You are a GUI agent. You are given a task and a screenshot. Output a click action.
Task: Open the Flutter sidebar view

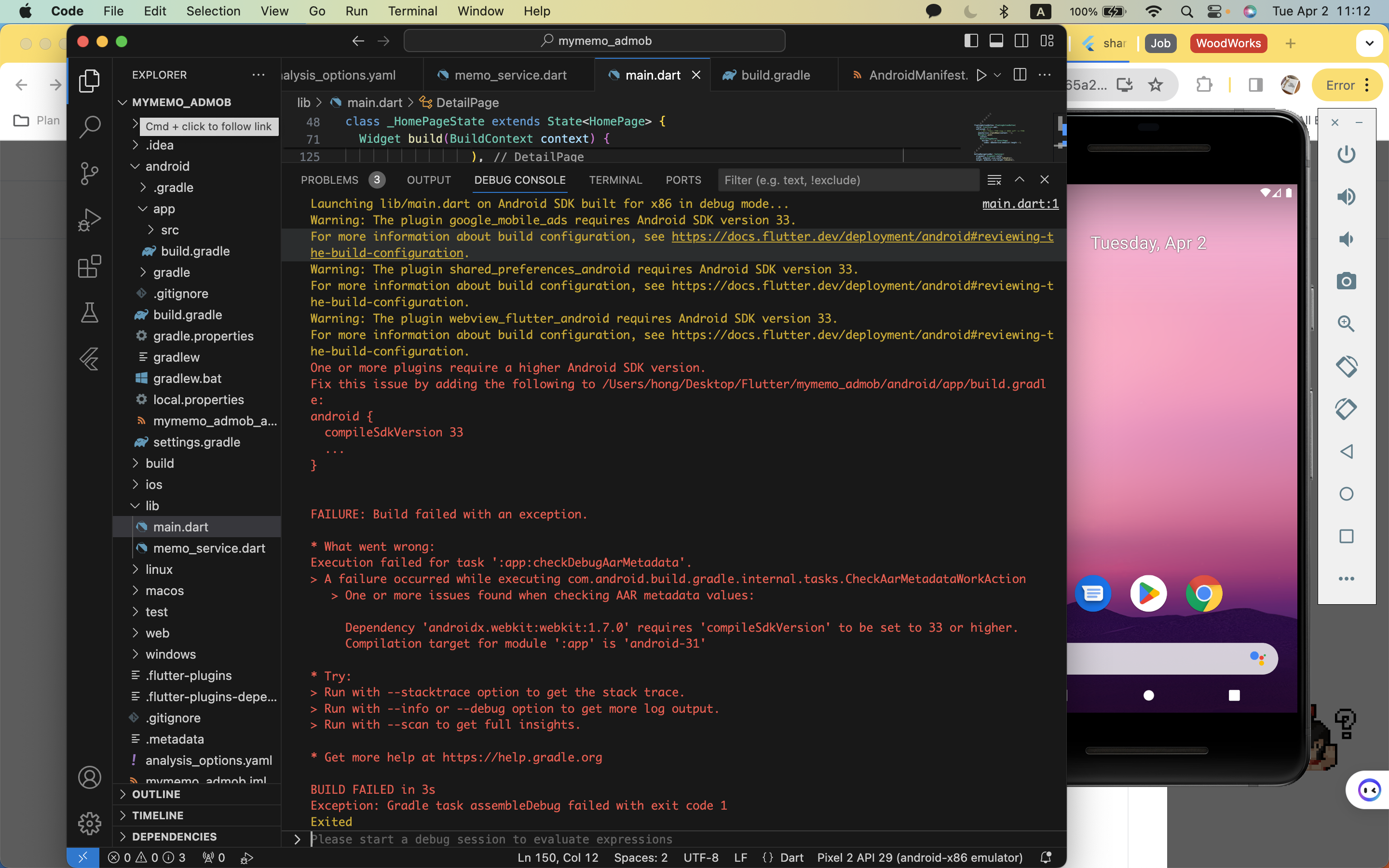[x=90, y=359]
